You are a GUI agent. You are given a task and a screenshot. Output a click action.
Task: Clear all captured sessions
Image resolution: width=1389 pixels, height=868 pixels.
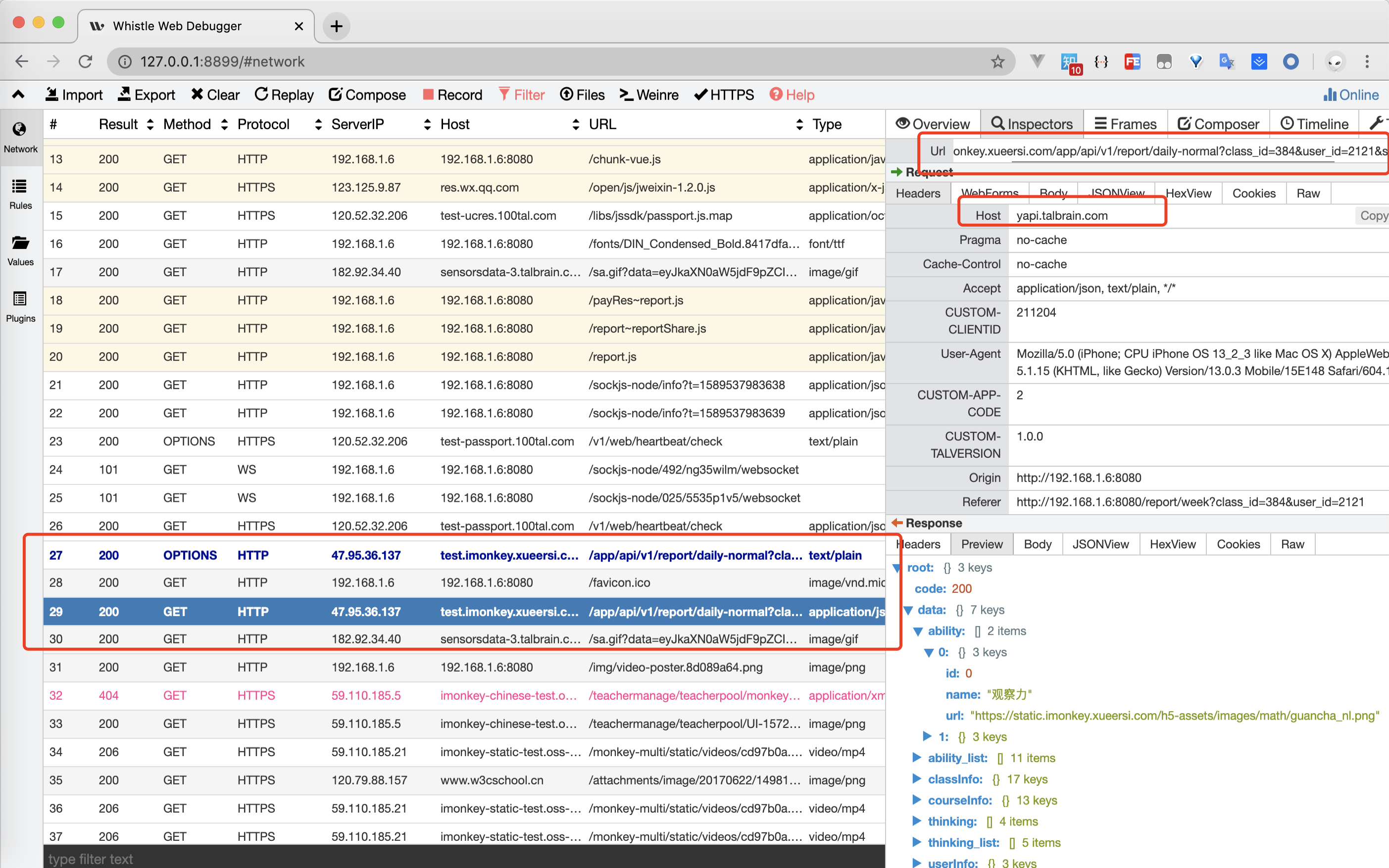215,95
